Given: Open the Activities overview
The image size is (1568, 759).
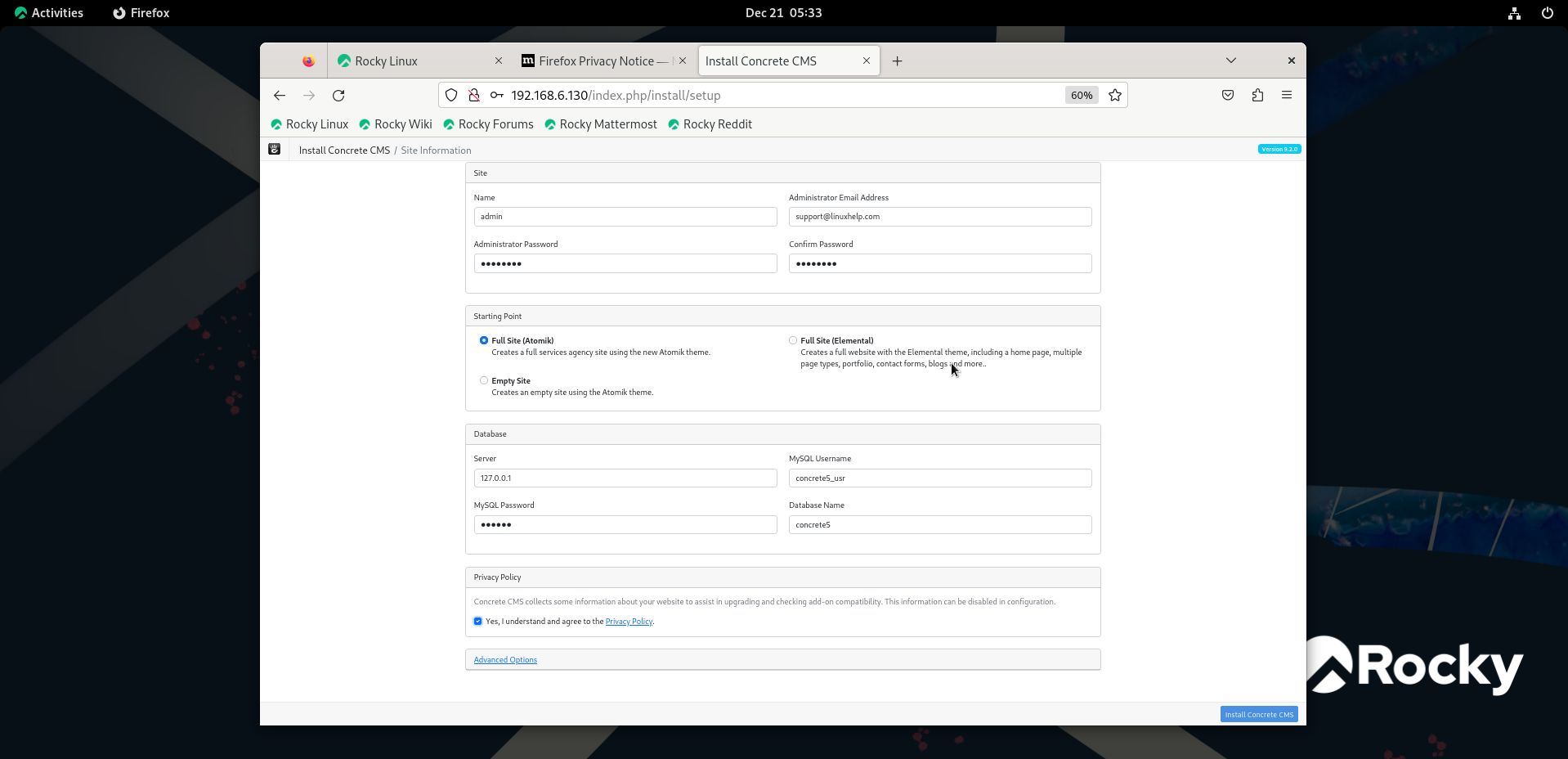Looking at the screenshot, I should (x=49, y=13).
